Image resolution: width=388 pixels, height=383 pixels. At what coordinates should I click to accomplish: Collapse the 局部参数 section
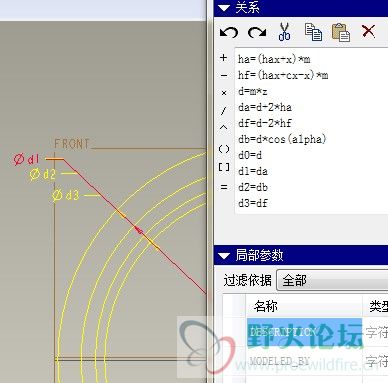(224, 256)
